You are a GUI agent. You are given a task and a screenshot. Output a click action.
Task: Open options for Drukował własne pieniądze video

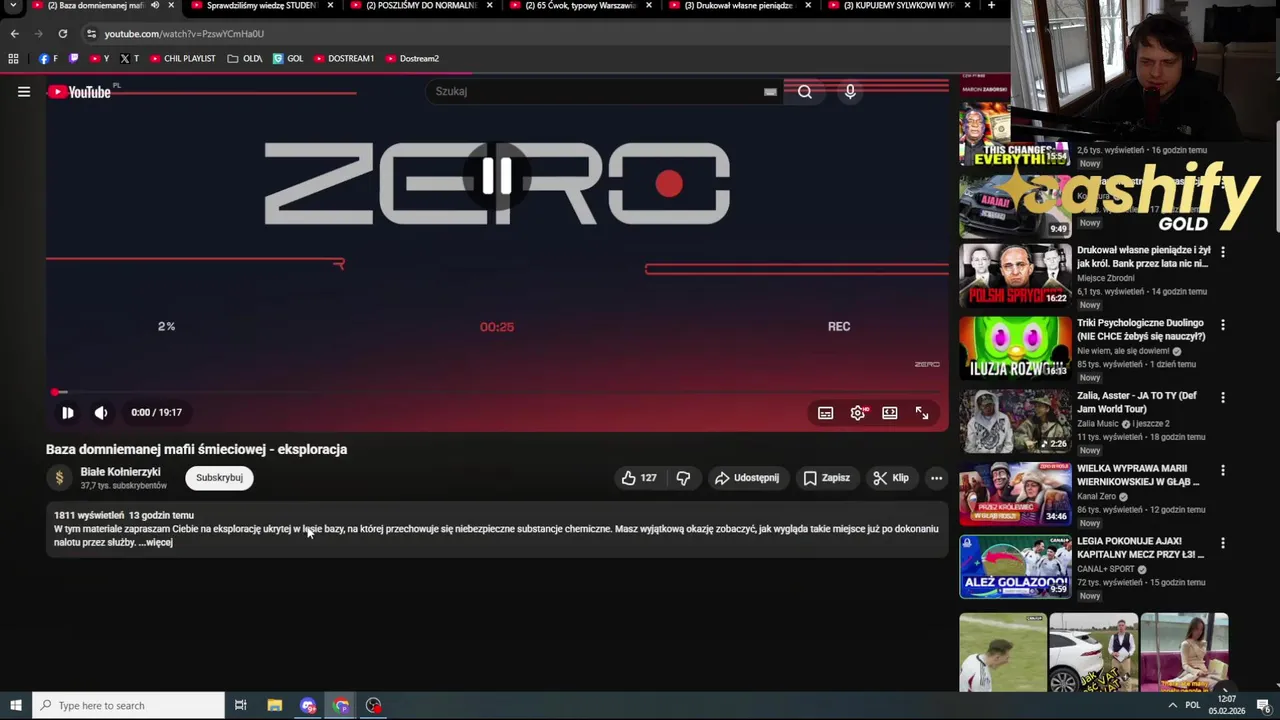click(x=1222, y=252)
